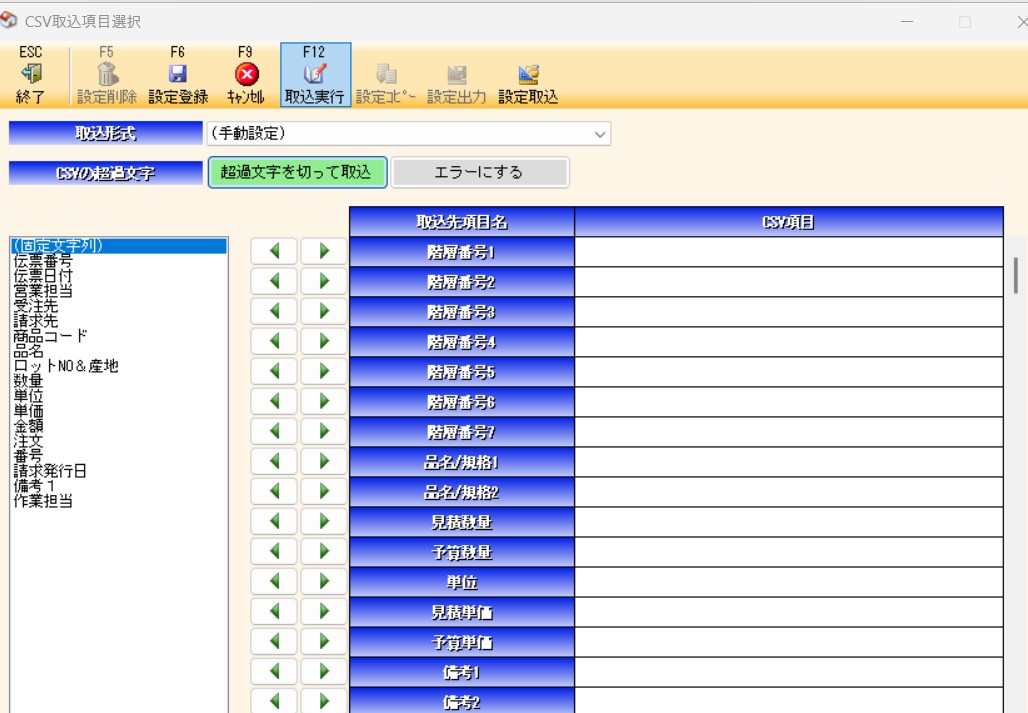Click the 設定取込 import settings icon
This screenshot has width=1028, height=713.
tap(528, 74)
